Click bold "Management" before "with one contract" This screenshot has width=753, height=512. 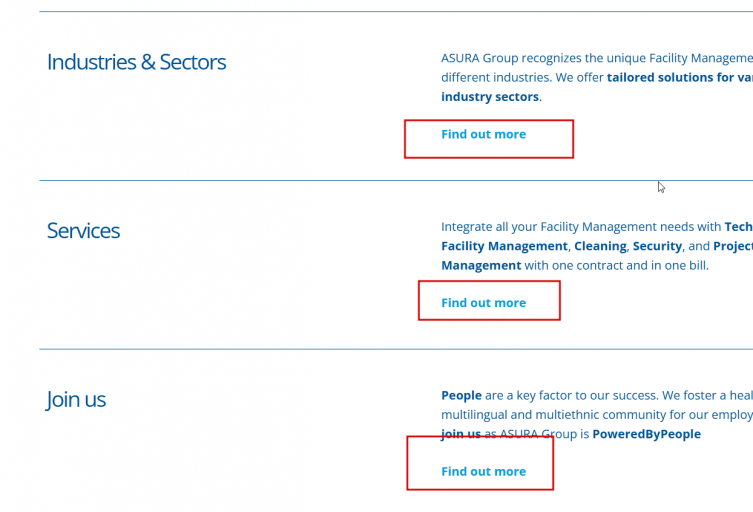click(481, 266)
